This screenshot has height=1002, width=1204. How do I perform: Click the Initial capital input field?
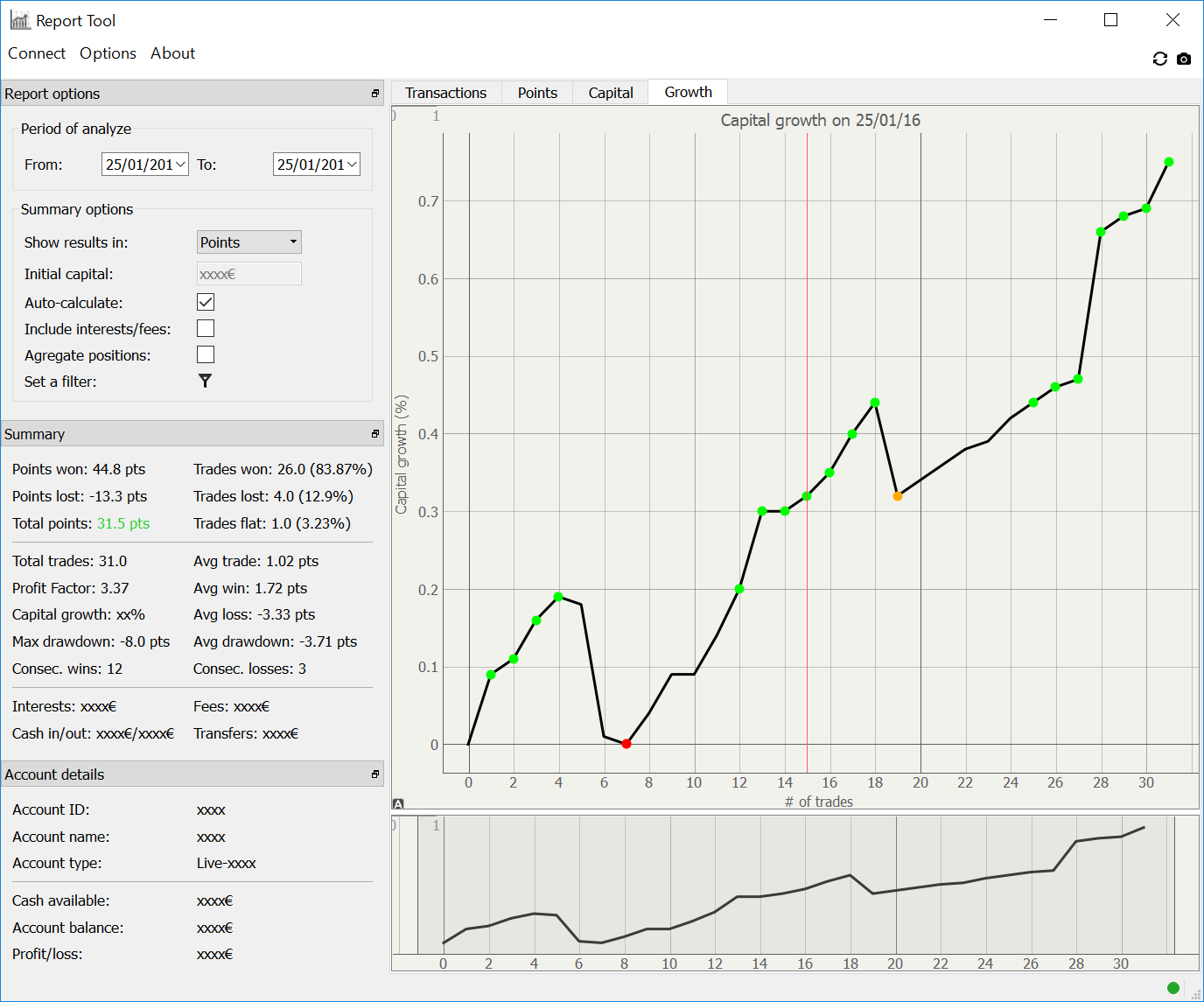click(249, 274)
